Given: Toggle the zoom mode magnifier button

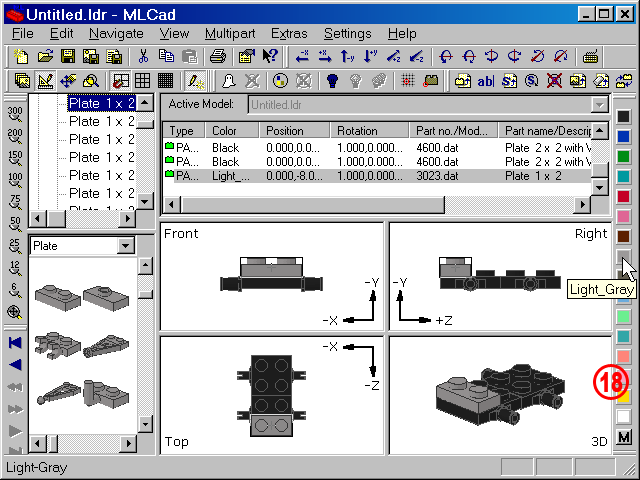Looking at the screenshot, I should coord(91,80).
